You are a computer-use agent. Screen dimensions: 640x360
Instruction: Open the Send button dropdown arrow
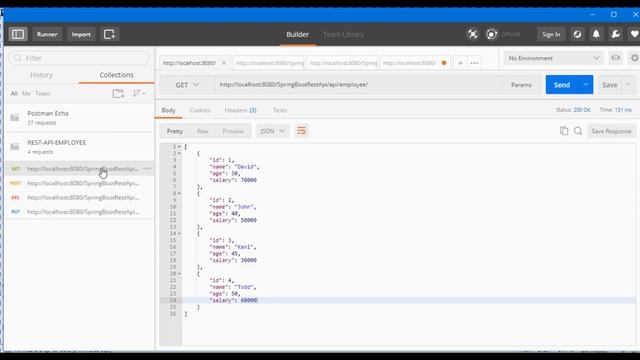pos(586,85)
